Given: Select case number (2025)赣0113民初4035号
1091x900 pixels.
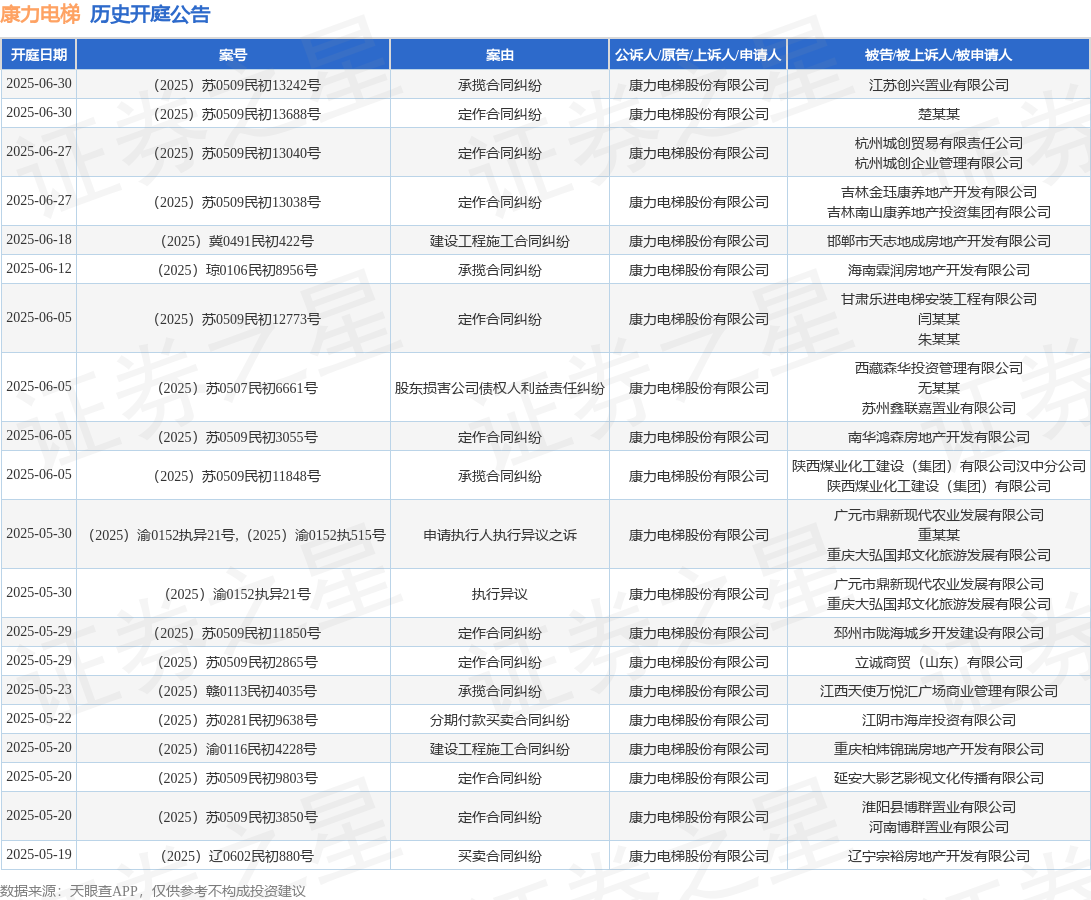Looking at the screenshot, I should click(x=237, y=691).
